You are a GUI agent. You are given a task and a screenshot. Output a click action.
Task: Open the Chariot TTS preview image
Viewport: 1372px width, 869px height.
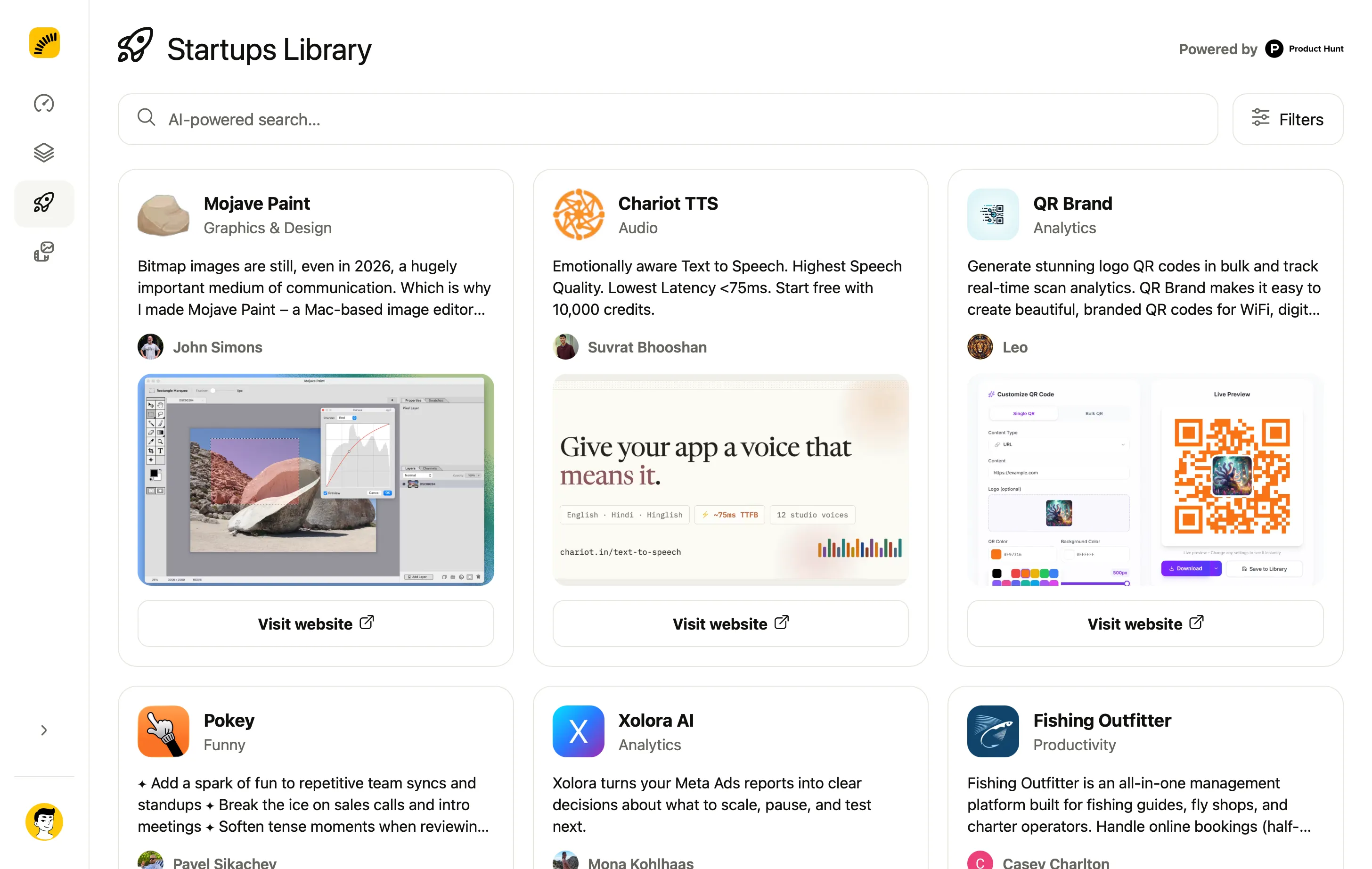(730, 480)
